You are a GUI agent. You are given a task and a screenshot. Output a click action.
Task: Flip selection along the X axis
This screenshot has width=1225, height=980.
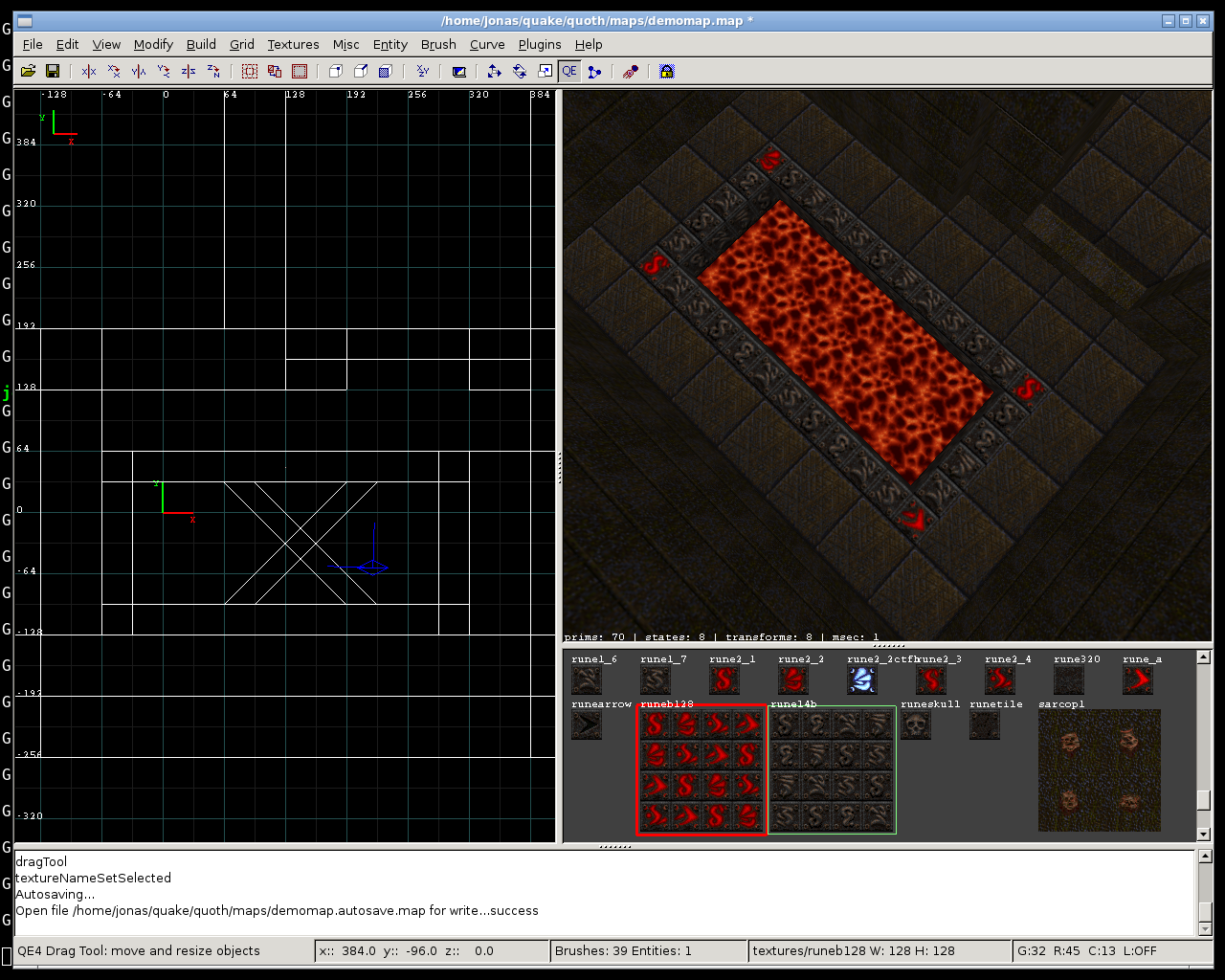click(89, 71)
